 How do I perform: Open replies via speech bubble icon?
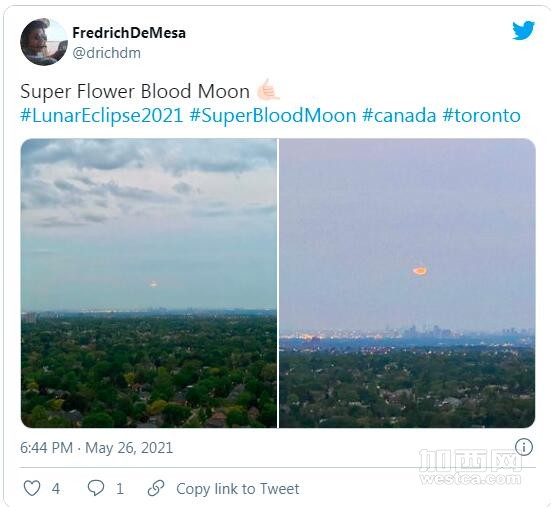(x=96, y=488)
